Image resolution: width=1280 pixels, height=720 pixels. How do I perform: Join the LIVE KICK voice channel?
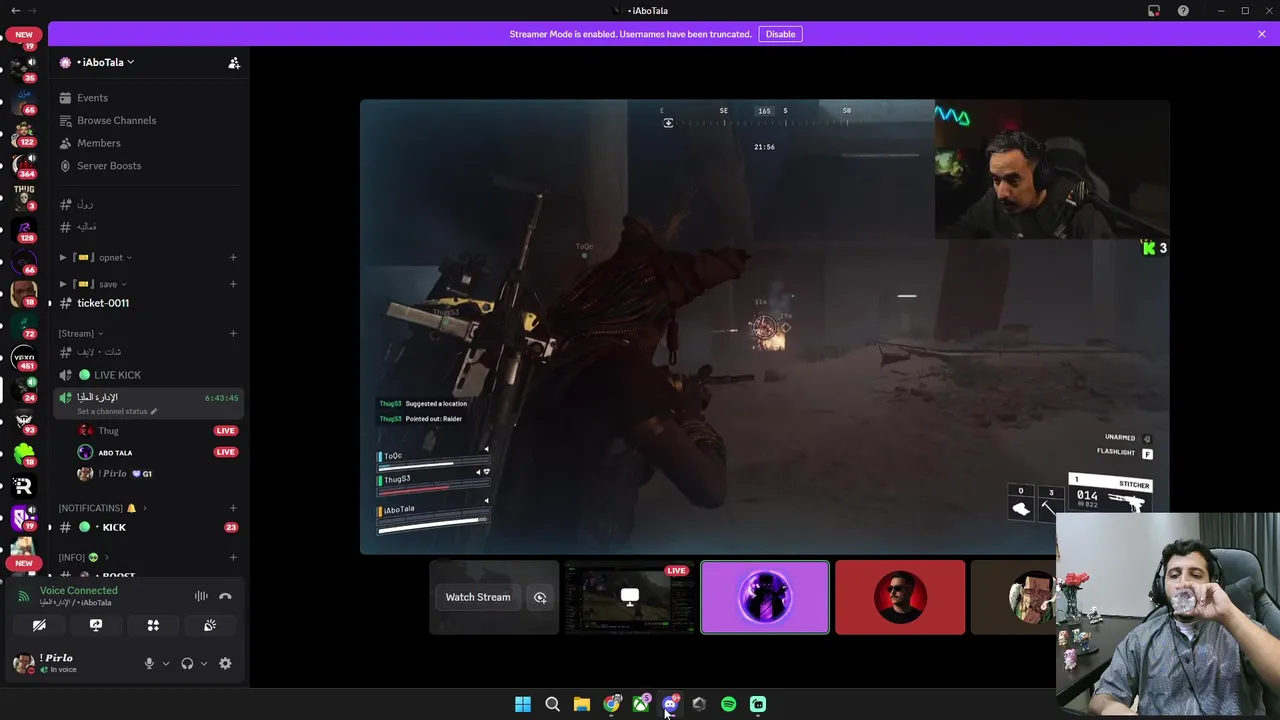coord(117,375)
